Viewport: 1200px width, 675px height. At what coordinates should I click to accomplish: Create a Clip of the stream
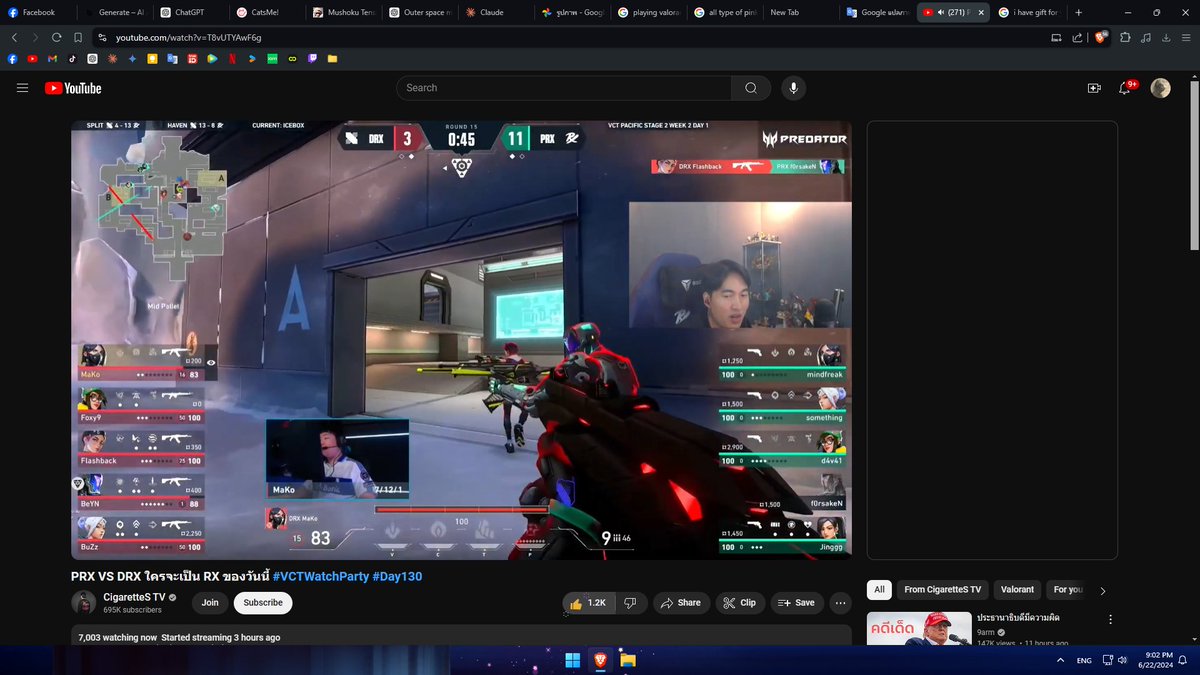point(740,603)
